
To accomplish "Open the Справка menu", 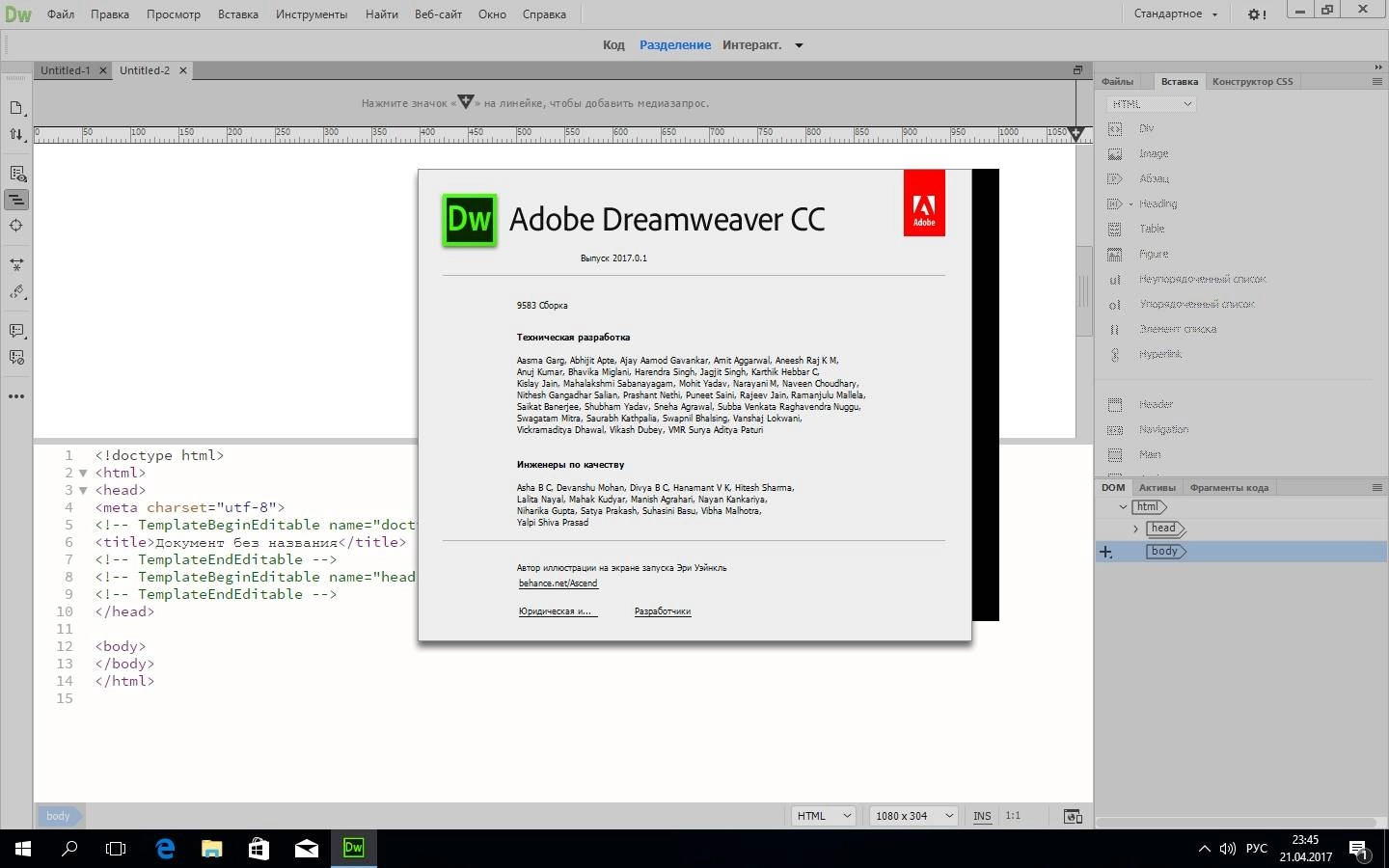I will (x=544, y=14).
